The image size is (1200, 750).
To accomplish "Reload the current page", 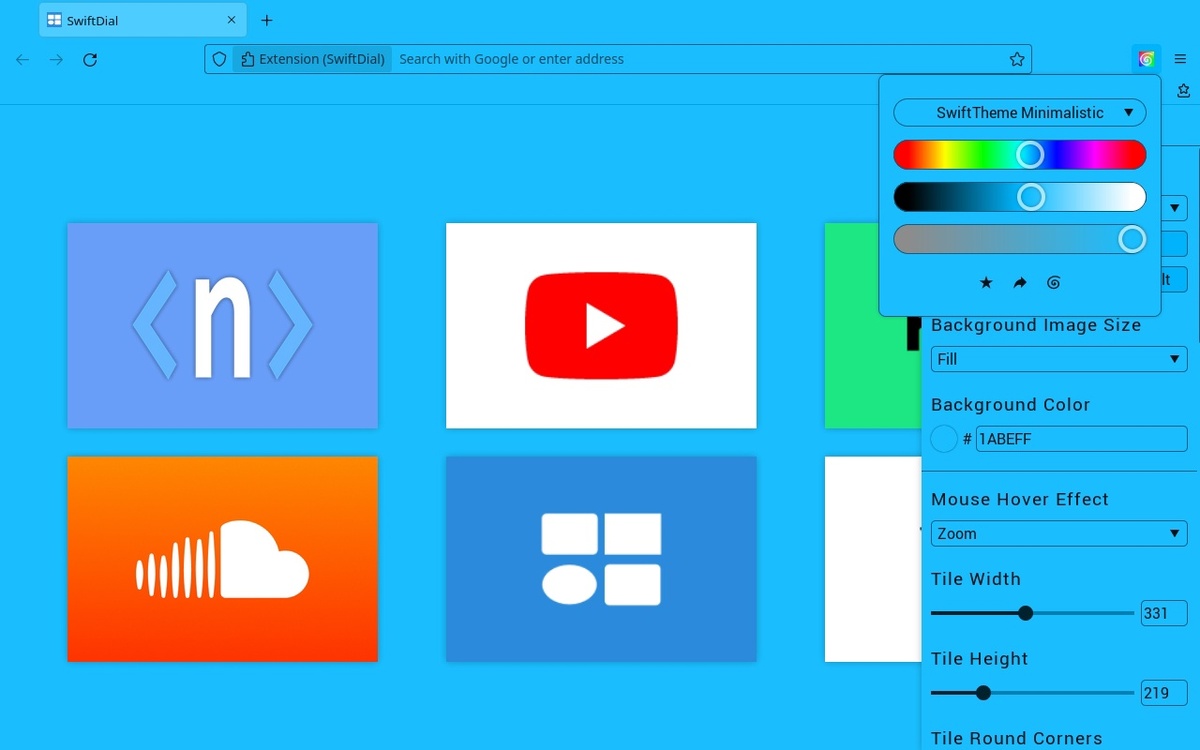I will tap(90, 60).
